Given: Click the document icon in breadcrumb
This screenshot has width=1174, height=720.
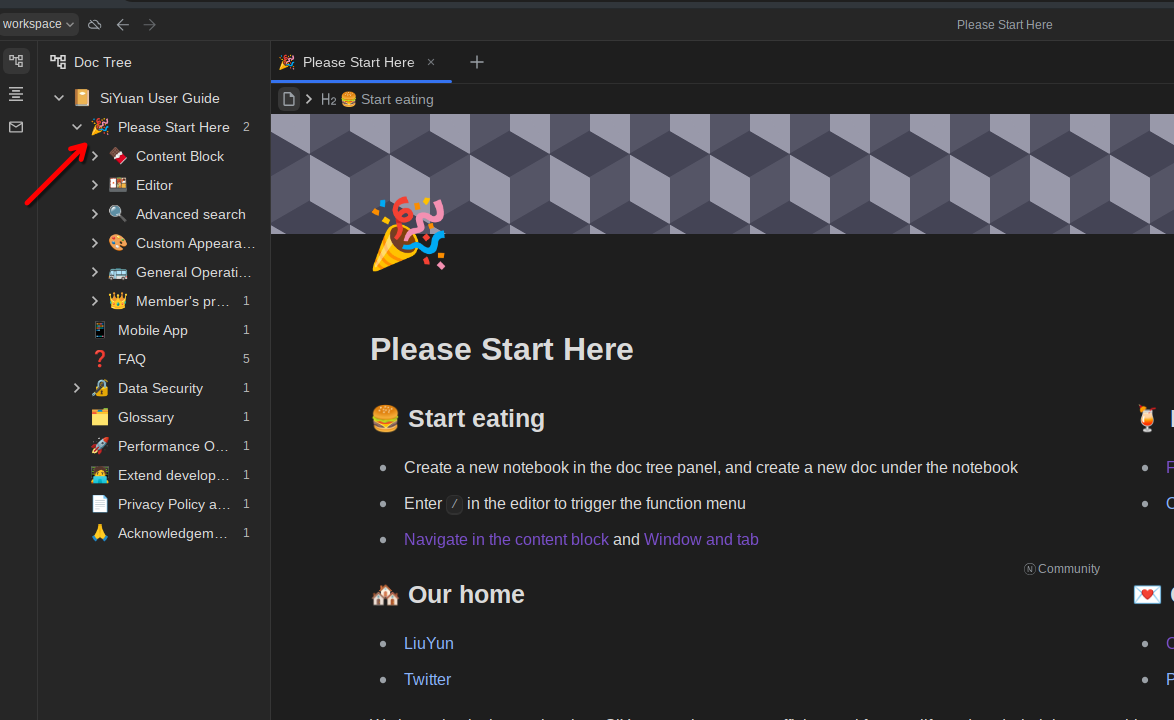Looking at the screenshot, I should pos(288,99).
